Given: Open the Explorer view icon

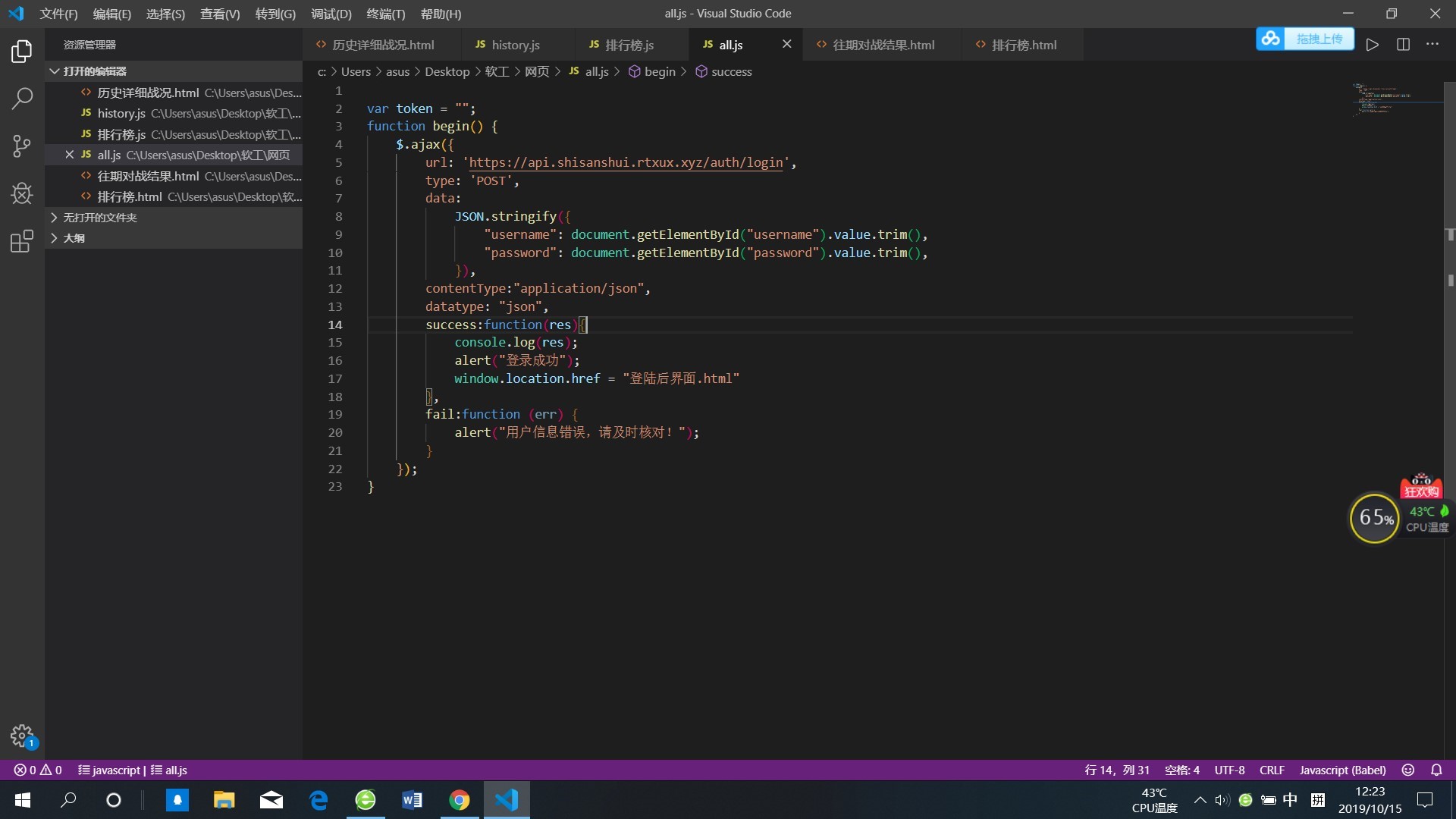Looking at the screenshot, I should 22,52.
